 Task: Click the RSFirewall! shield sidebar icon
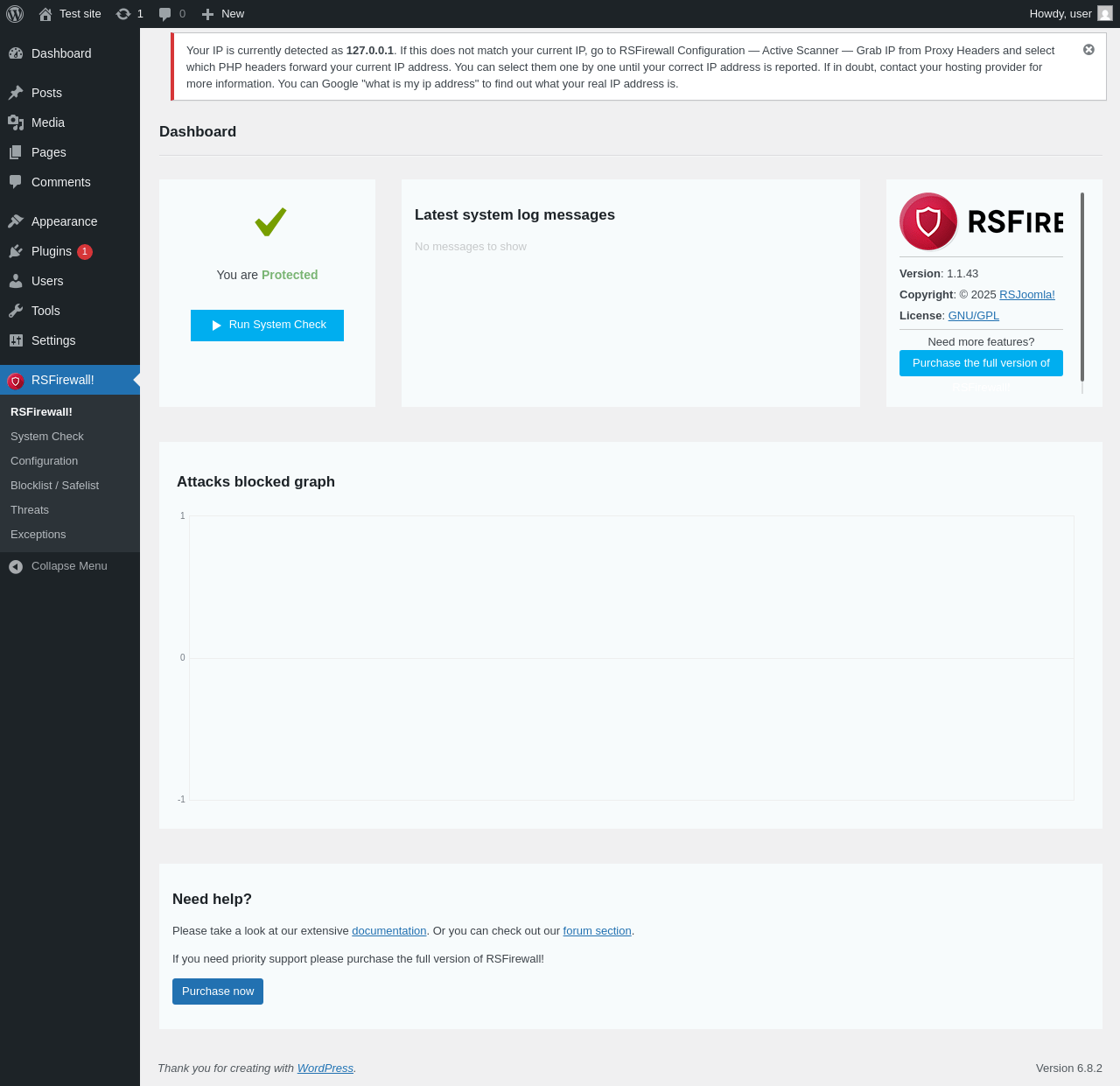(16, 381)
